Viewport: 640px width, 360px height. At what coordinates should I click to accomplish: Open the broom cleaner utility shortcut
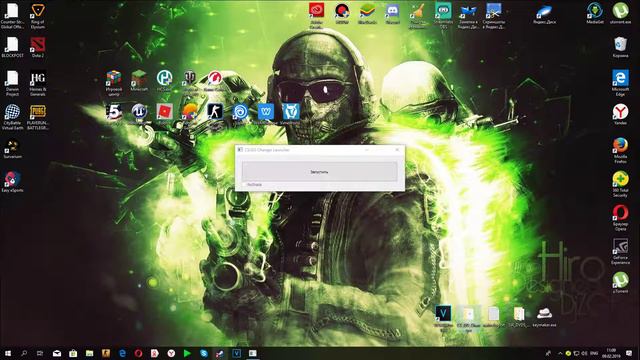tap(418, 15)
